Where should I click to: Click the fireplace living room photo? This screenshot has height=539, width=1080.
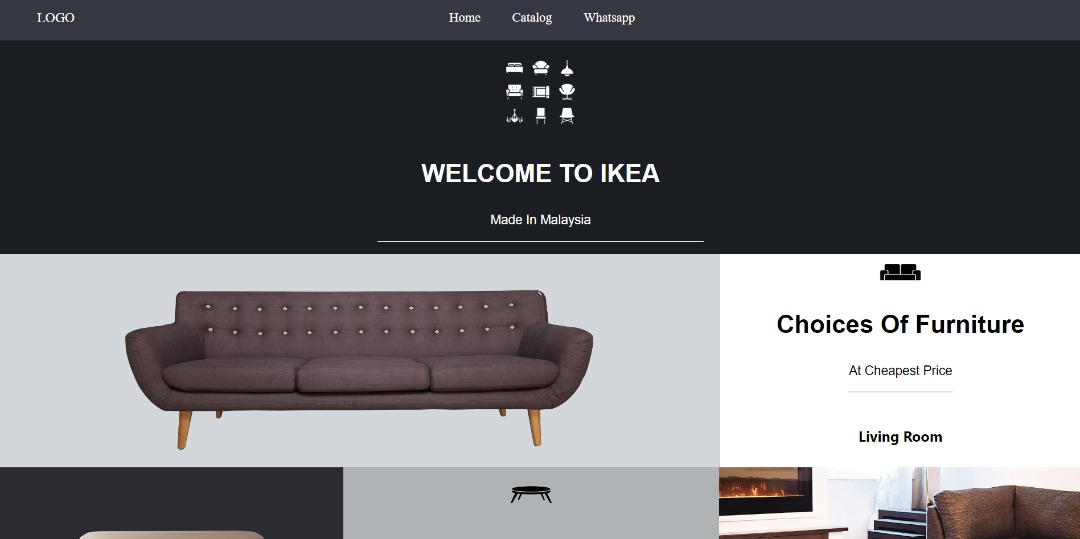(x=900, y=503)
